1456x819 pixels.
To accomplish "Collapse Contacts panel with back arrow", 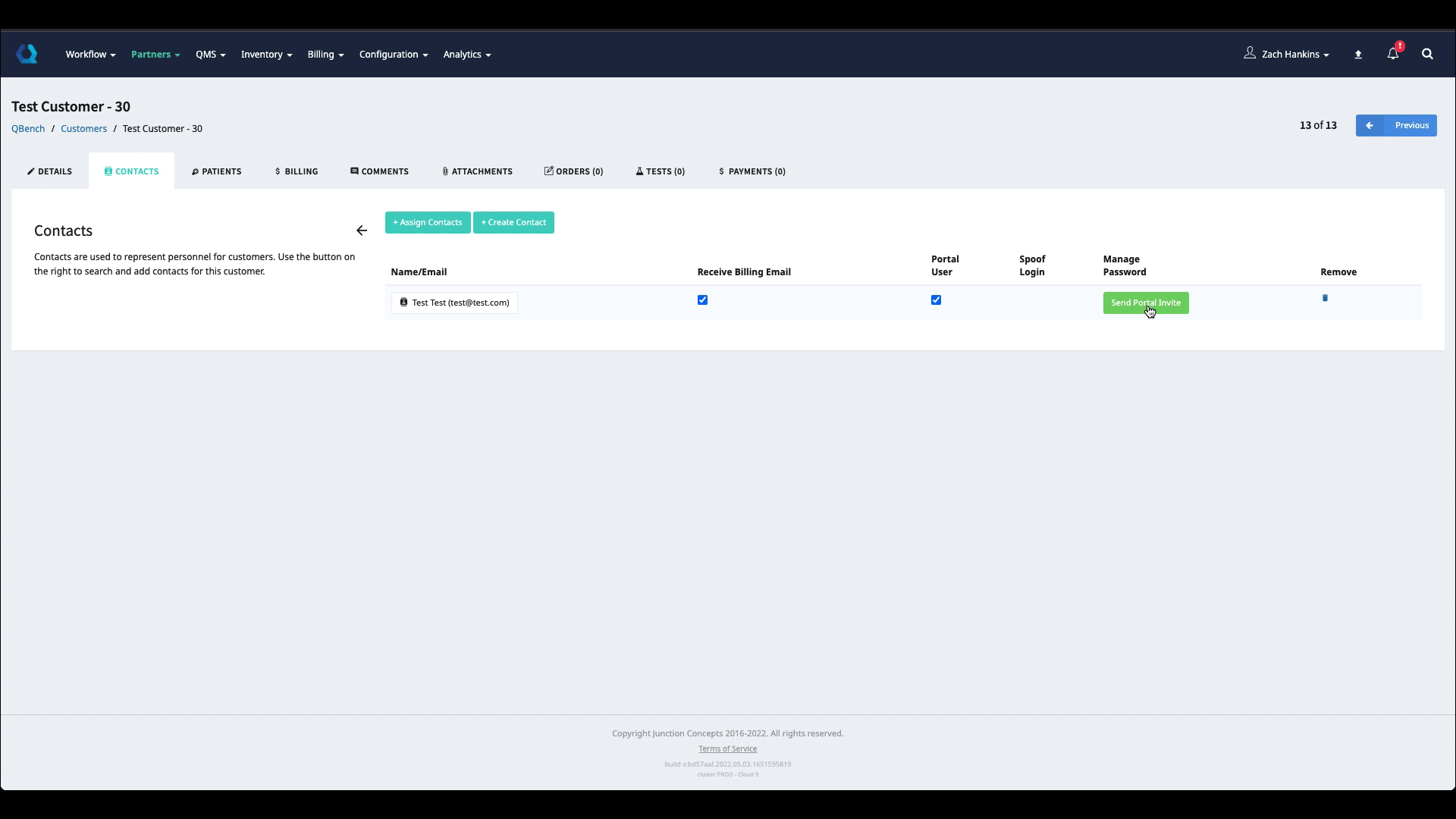I will click(362, 231).
